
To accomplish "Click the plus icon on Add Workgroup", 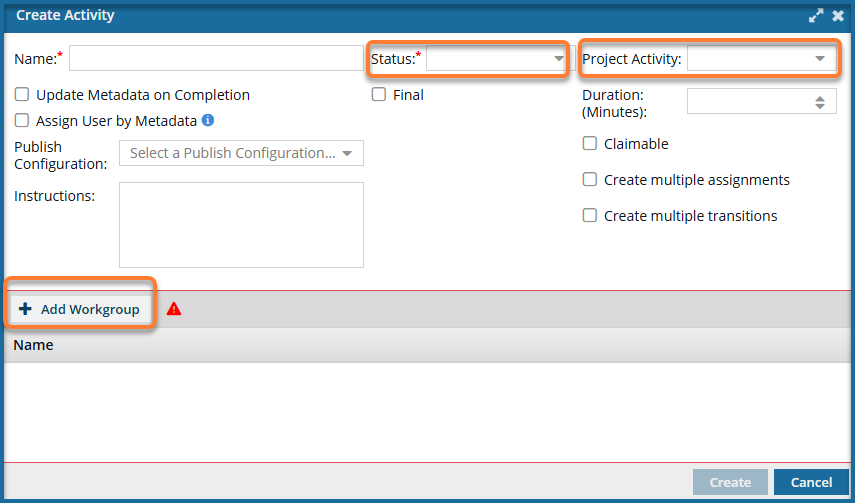I will [25, 309].
